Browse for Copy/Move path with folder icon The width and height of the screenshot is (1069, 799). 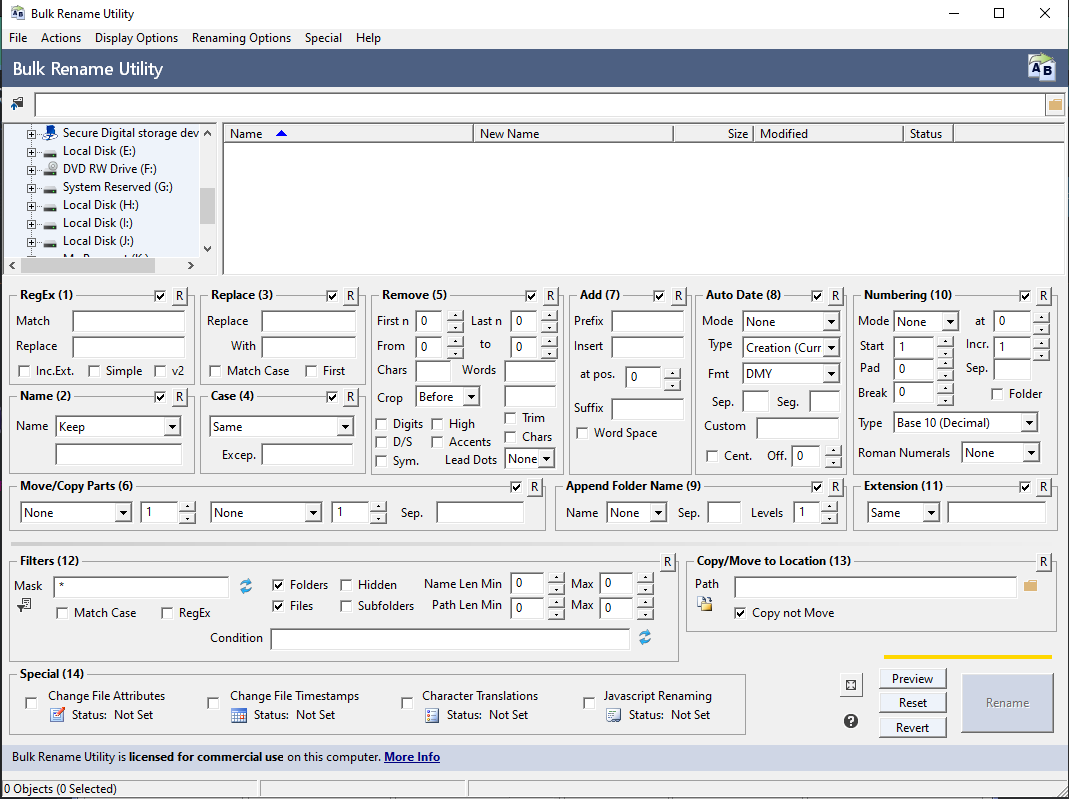(1030, 586)
